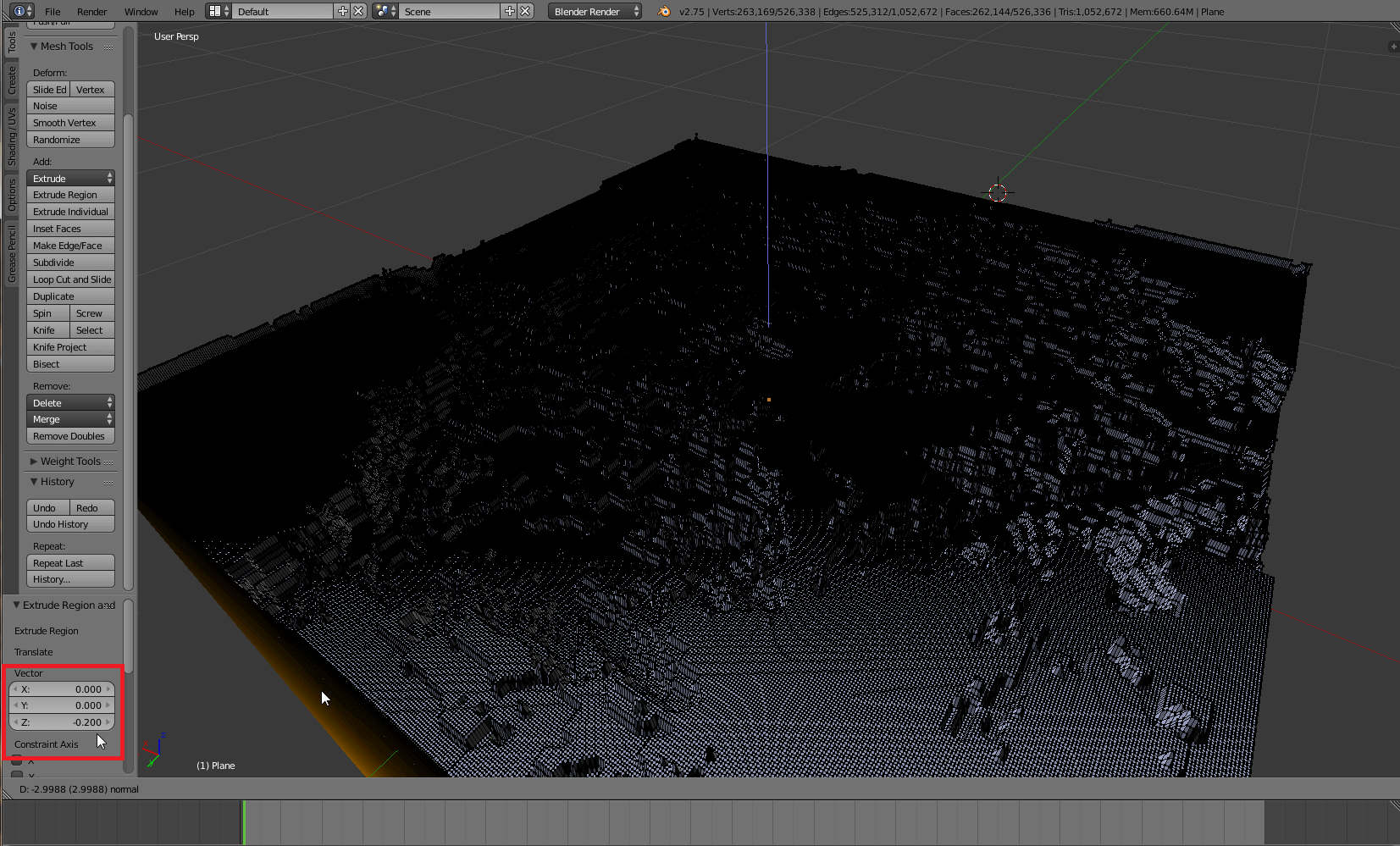Click the Mesh Tools panel drag grip
The height and width of the screenshot is (846, 1400).
point(108,47)
